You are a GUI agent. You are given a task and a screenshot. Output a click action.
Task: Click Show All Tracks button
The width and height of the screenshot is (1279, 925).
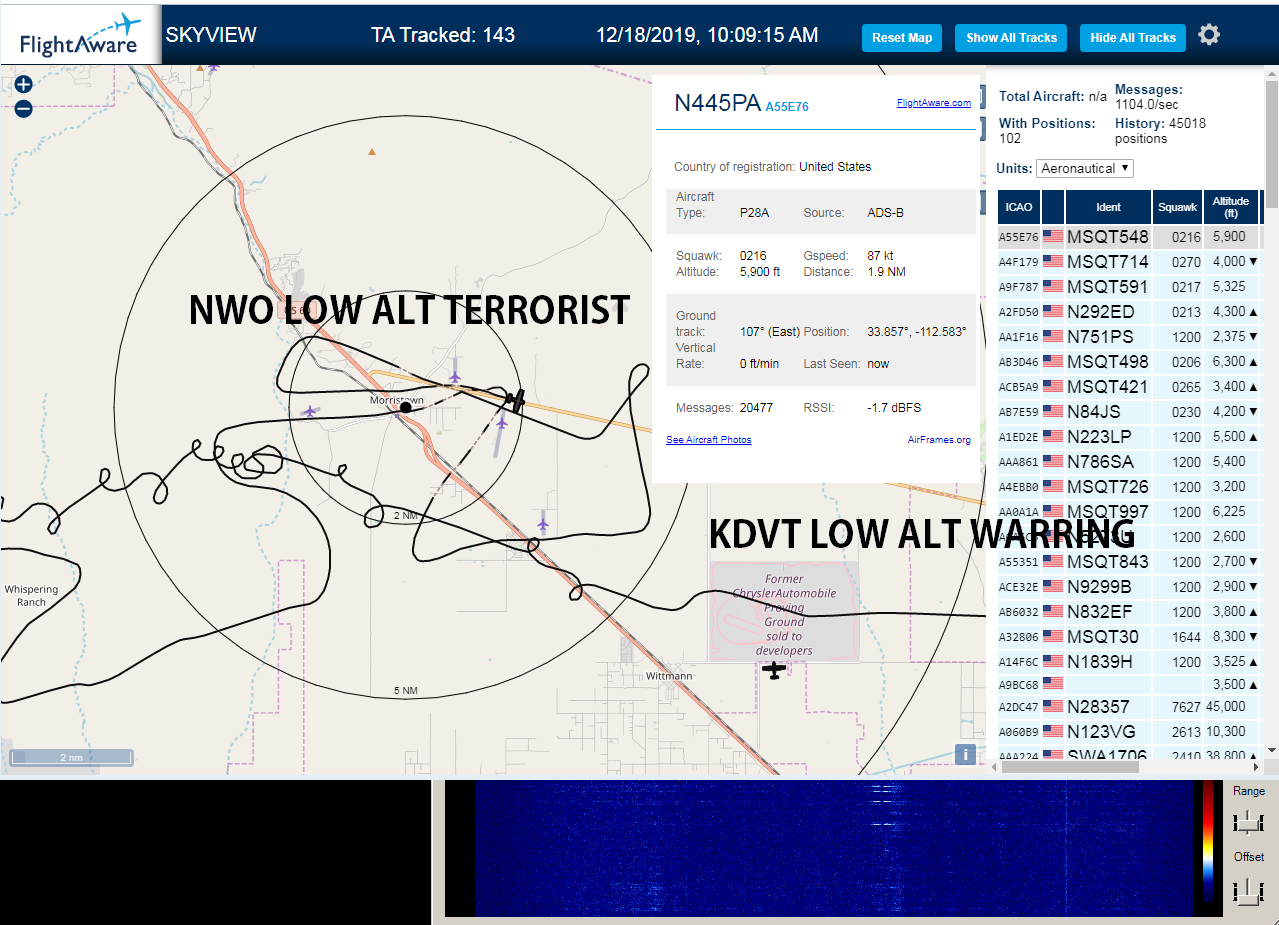click(x=1011, y=38)
